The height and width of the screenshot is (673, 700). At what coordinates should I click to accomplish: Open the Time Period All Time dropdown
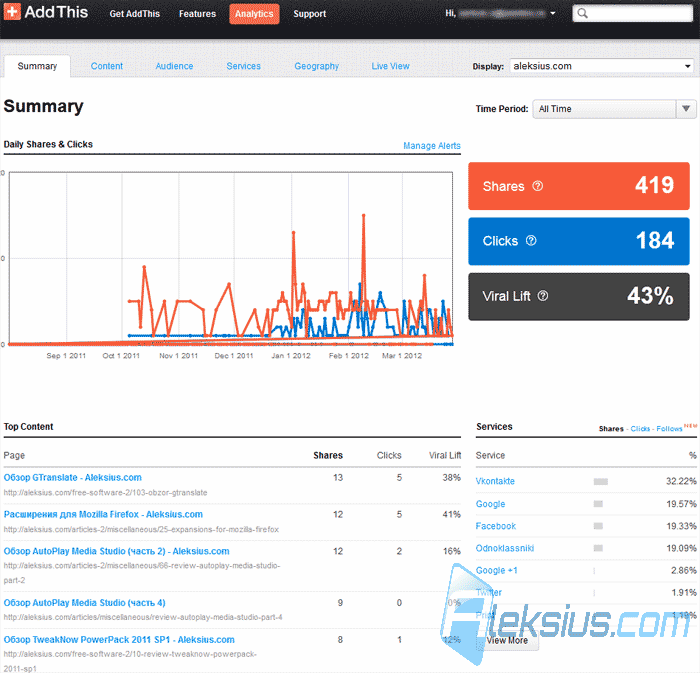pos(614,109)
